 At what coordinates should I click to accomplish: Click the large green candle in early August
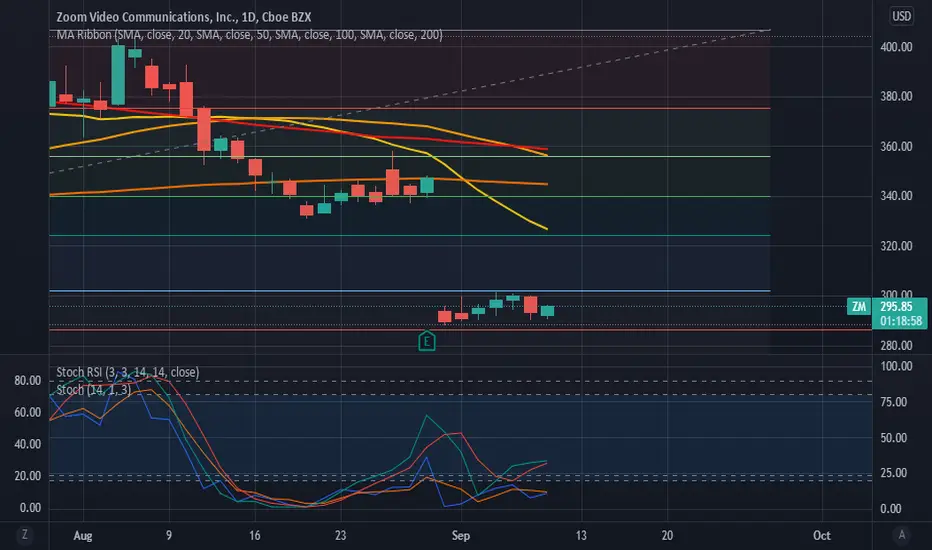pyautogui.click(x=118, y=75)
